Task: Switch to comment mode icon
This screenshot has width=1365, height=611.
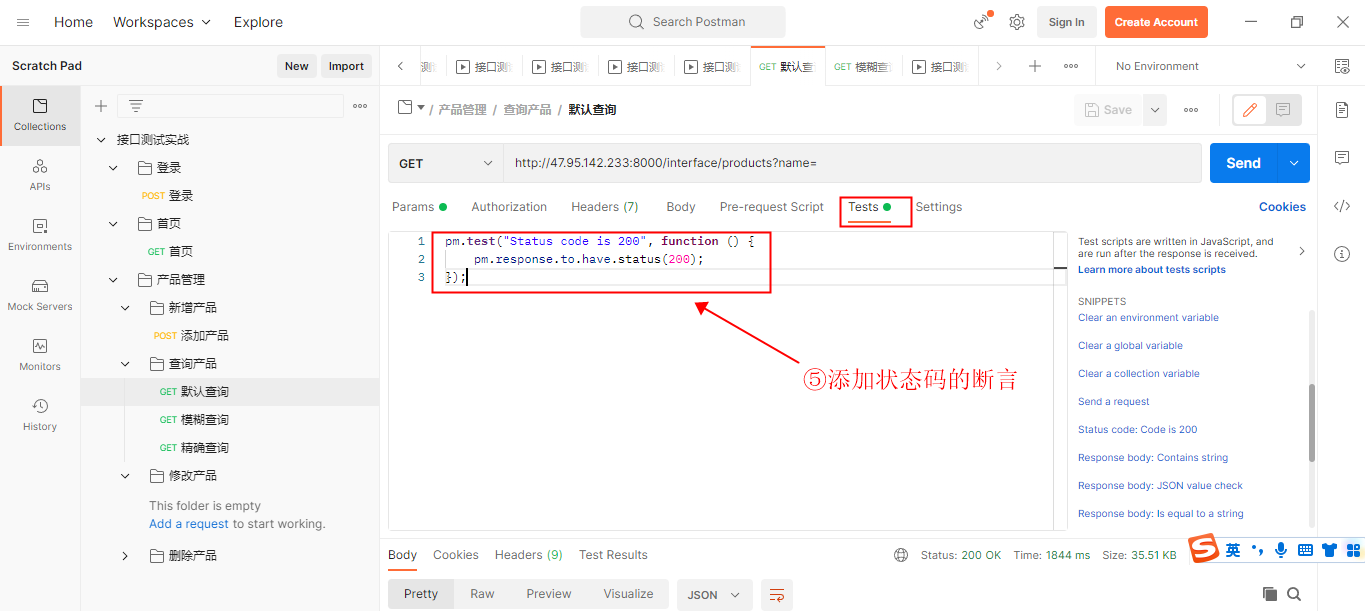Action: (x=1283, y=110)
